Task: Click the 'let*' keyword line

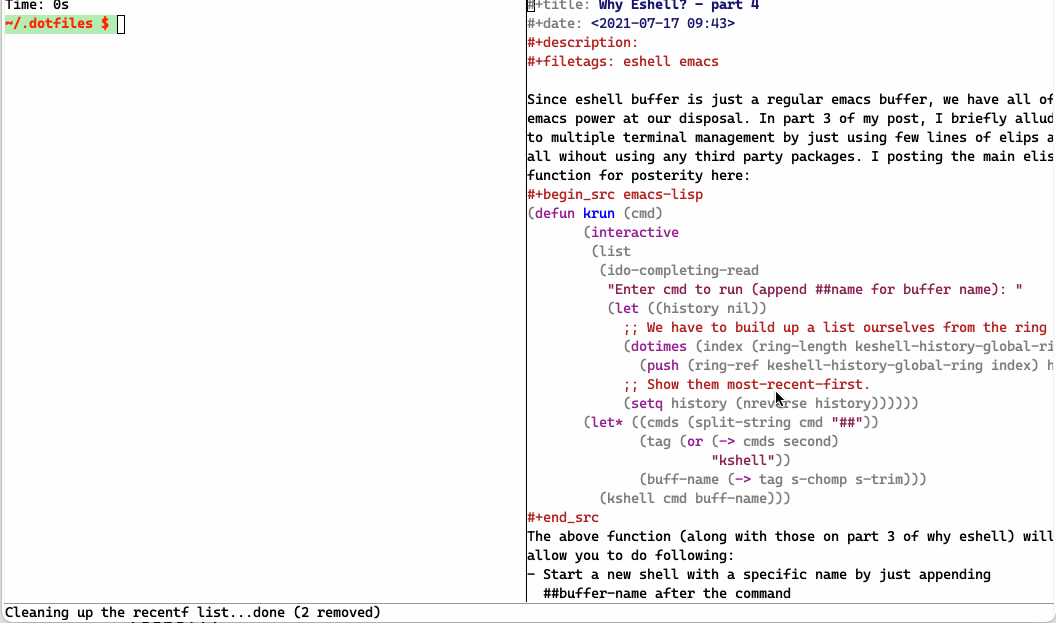Action: click(731, 422)
